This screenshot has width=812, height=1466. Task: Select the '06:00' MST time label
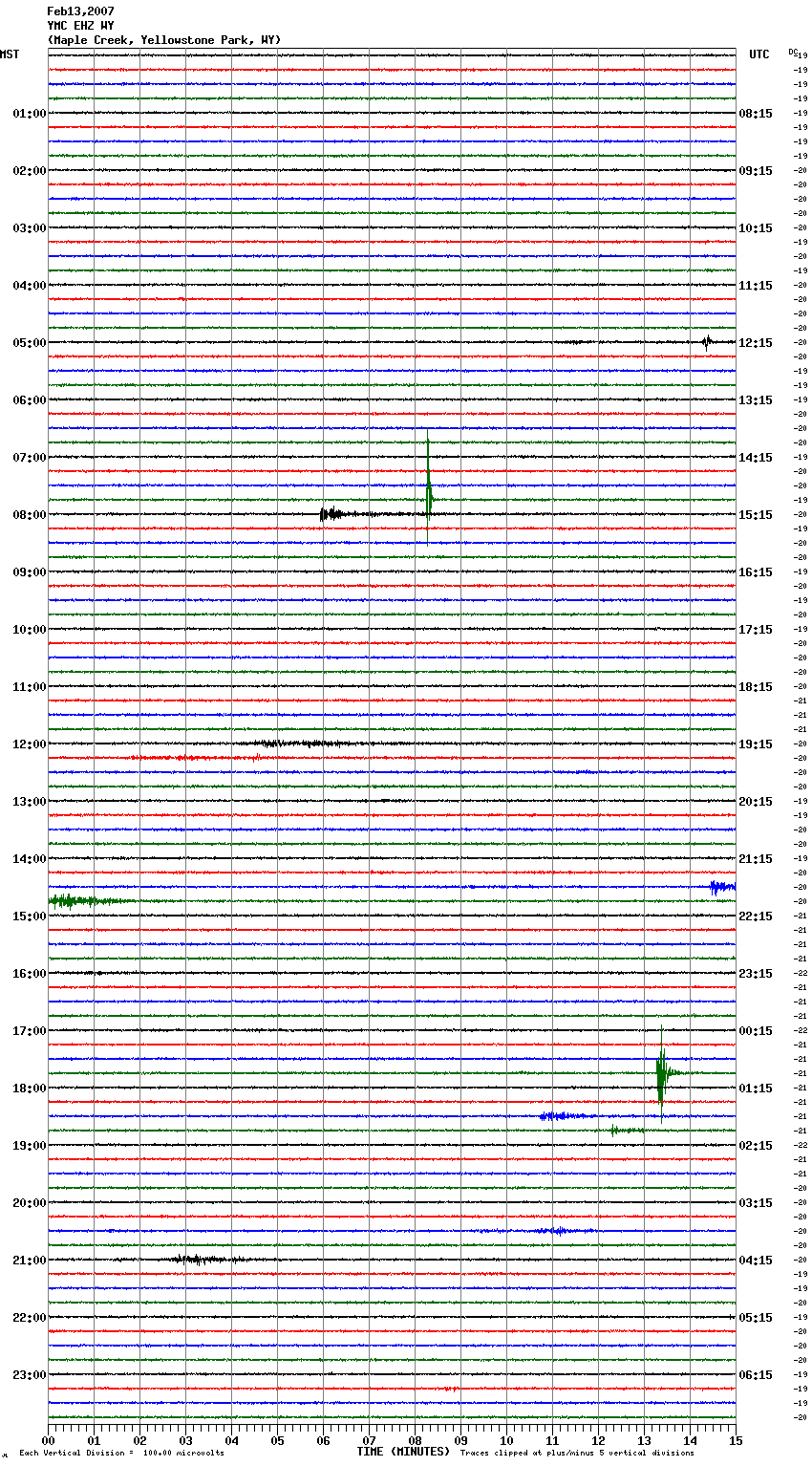pos(30,400)
